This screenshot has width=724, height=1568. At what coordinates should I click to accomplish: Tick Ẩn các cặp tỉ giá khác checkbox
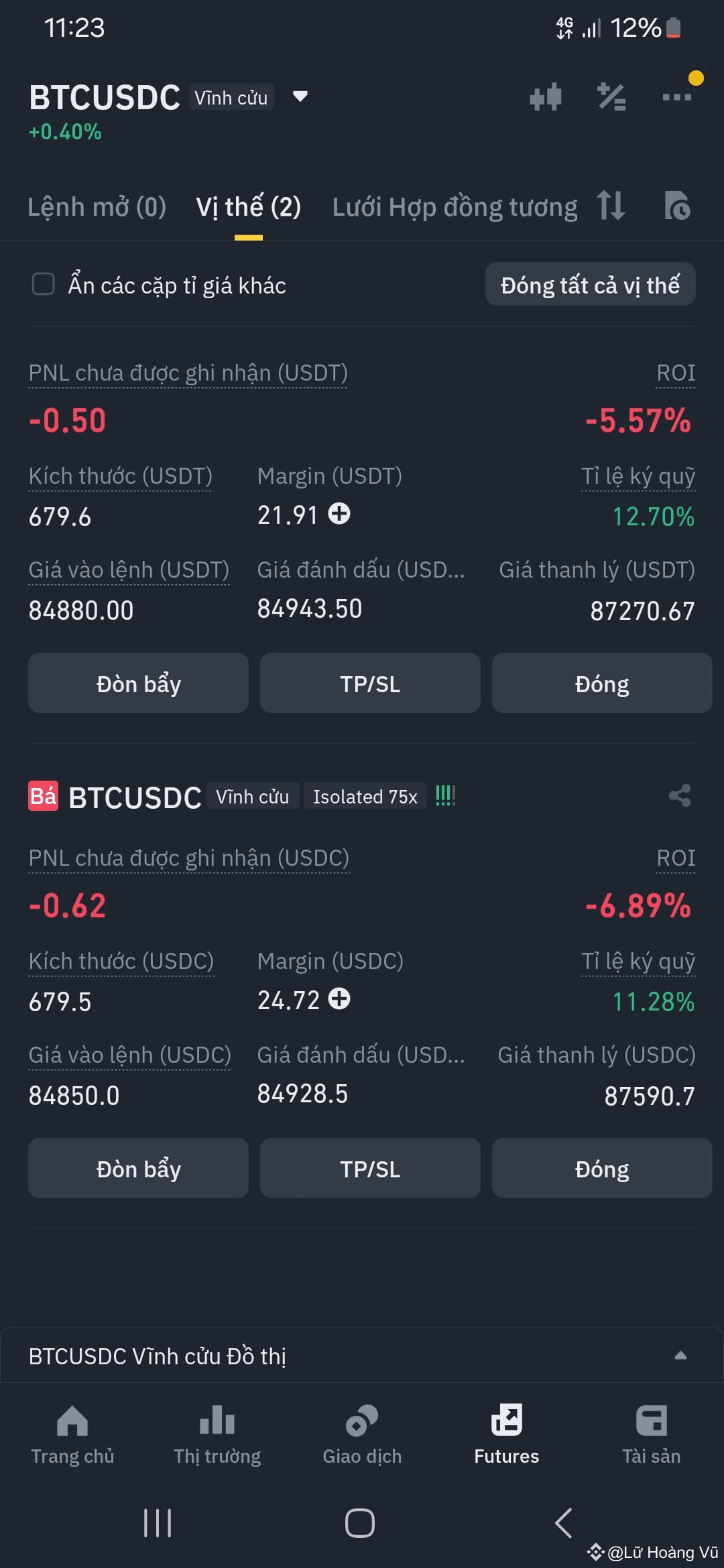click(x=44, y=284)
